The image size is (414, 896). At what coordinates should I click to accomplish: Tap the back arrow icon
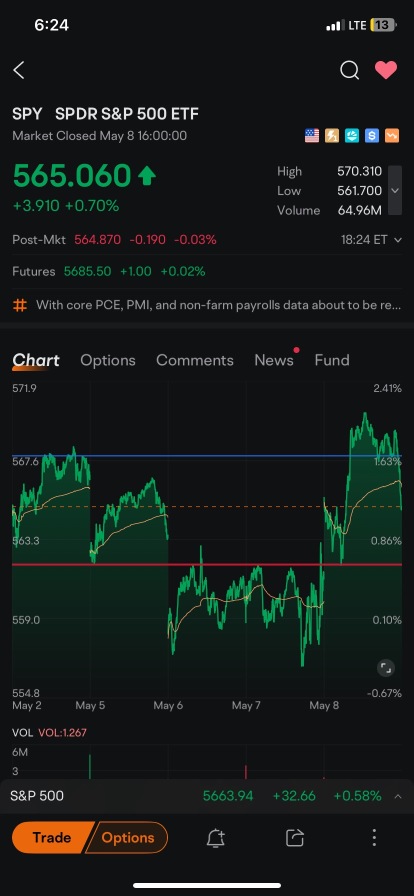[19, 71]
